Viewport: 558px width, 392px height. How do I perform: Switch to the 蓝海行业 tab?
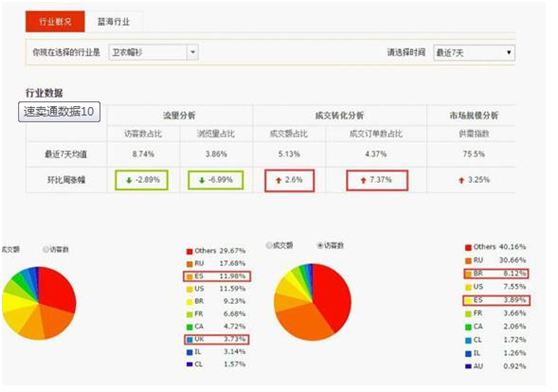[114, 22]
